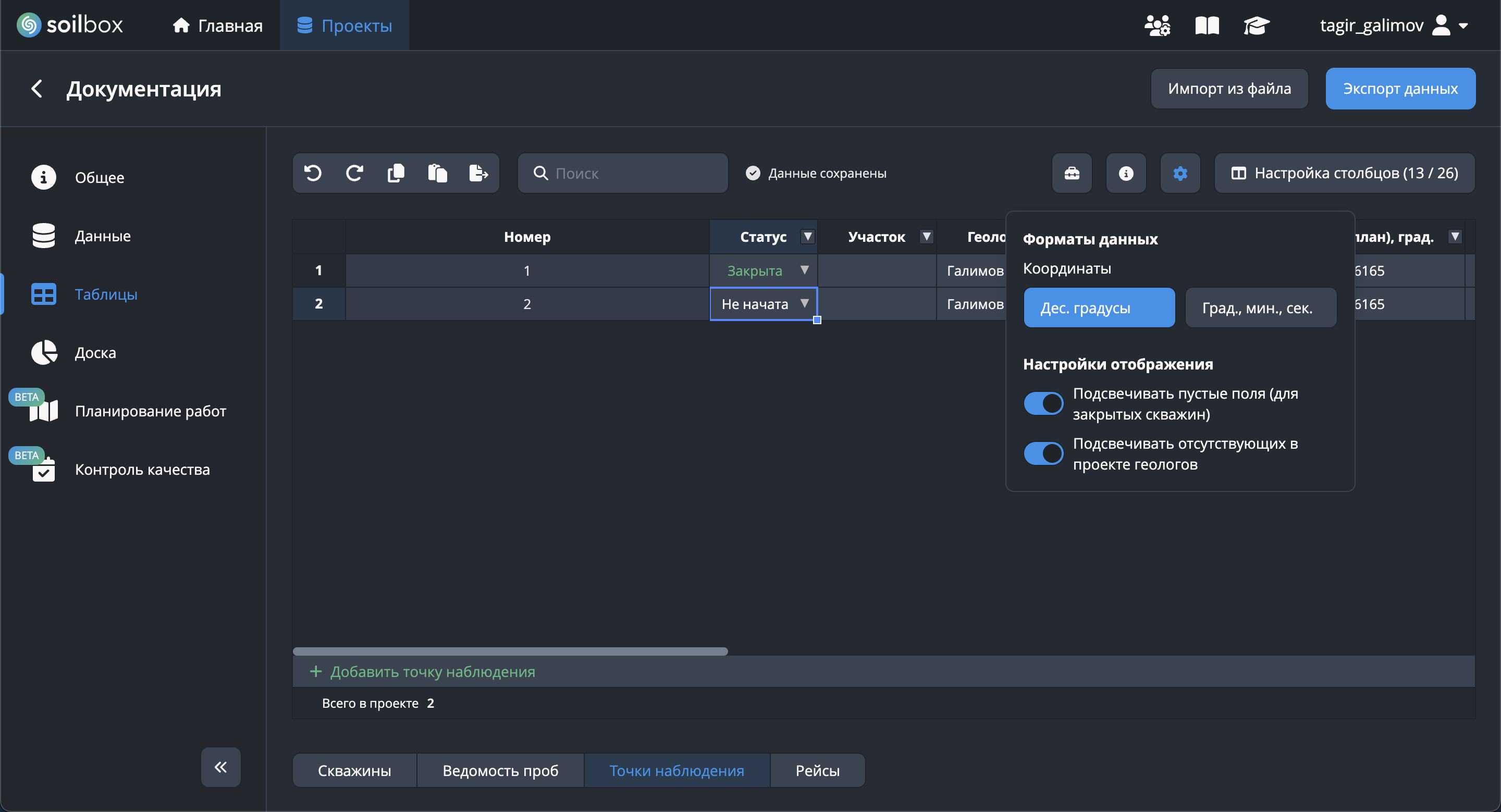This screenshot has width=1501, height=812.
Task: Click the undo arrow icon
Action: (313, 173)
